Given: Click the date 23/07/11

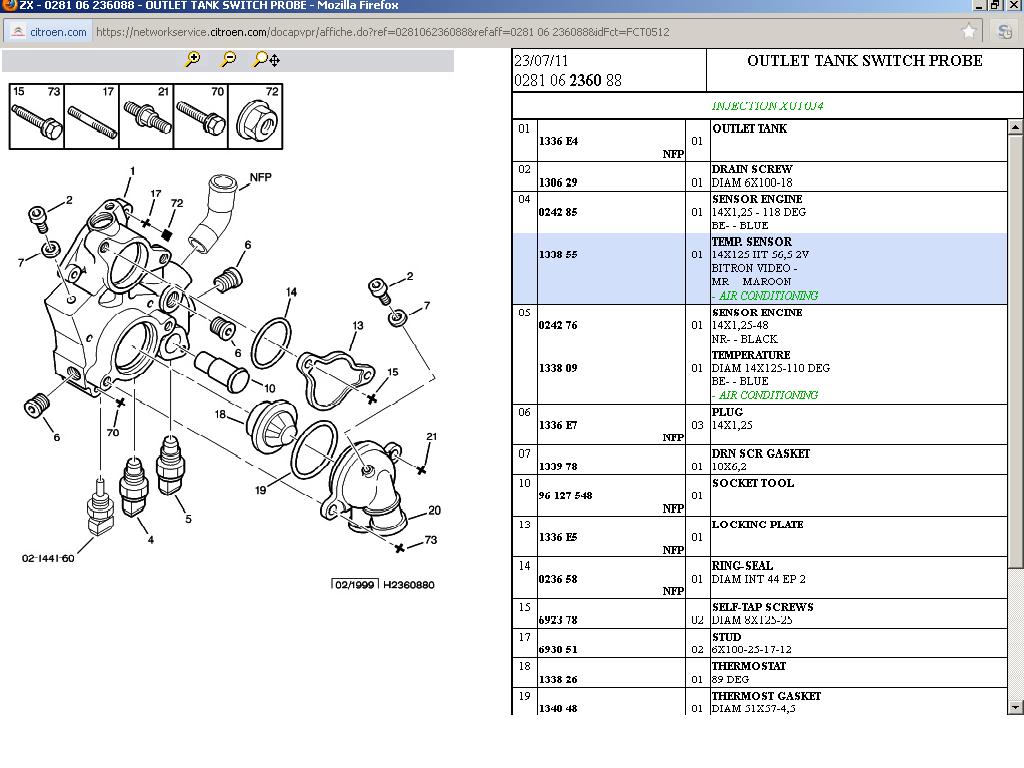Looking at the screenshot, I should (541, 61).
